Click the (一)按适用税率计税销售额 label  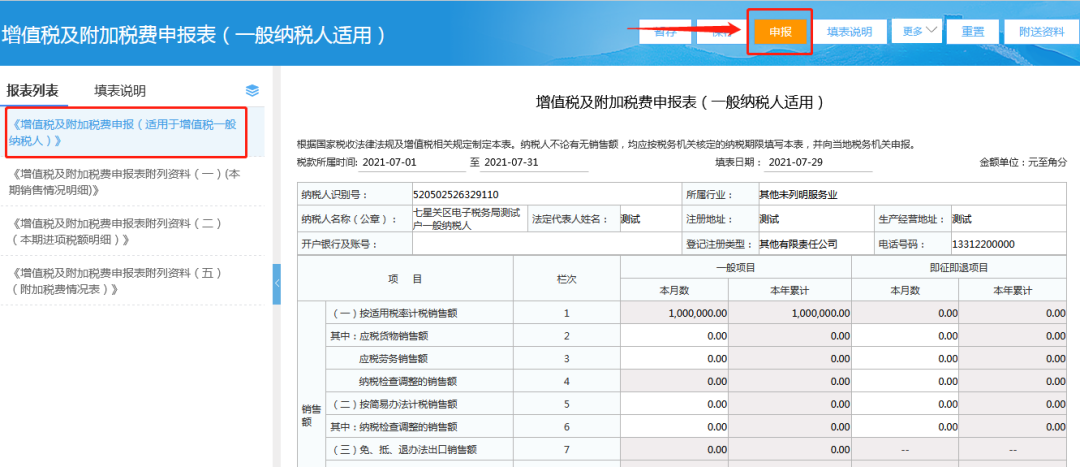(x=395, y=313)
